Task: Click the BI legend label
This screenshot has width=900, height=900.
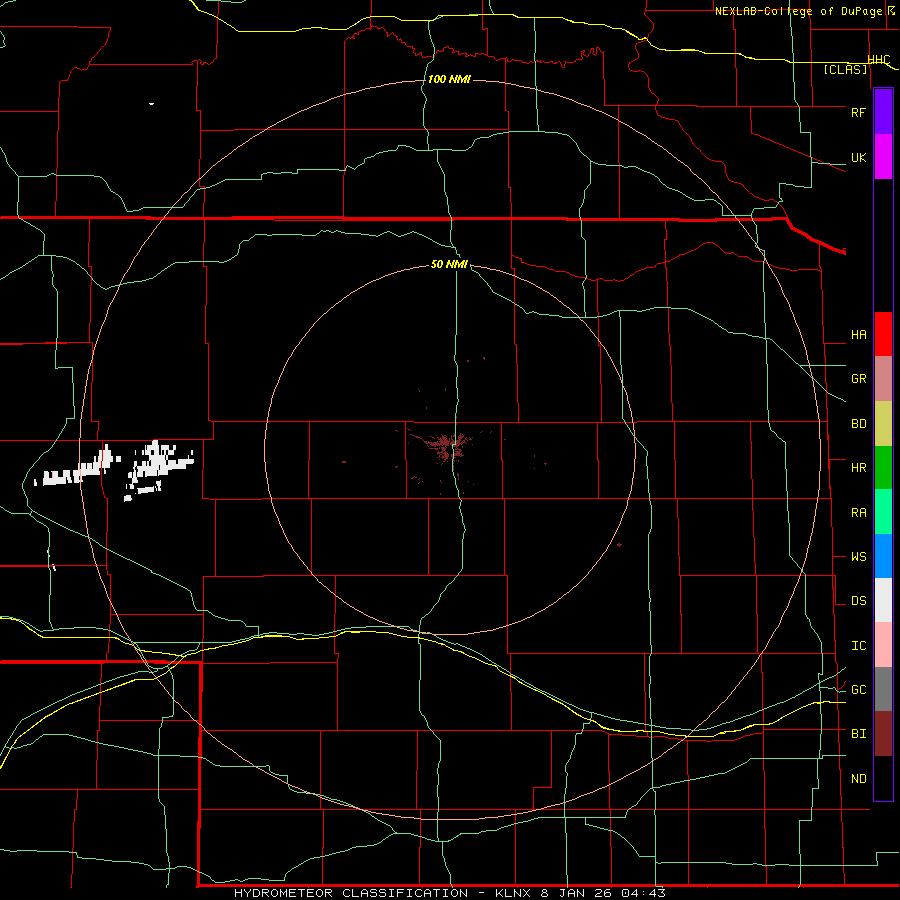Action: tap(858, 734)
